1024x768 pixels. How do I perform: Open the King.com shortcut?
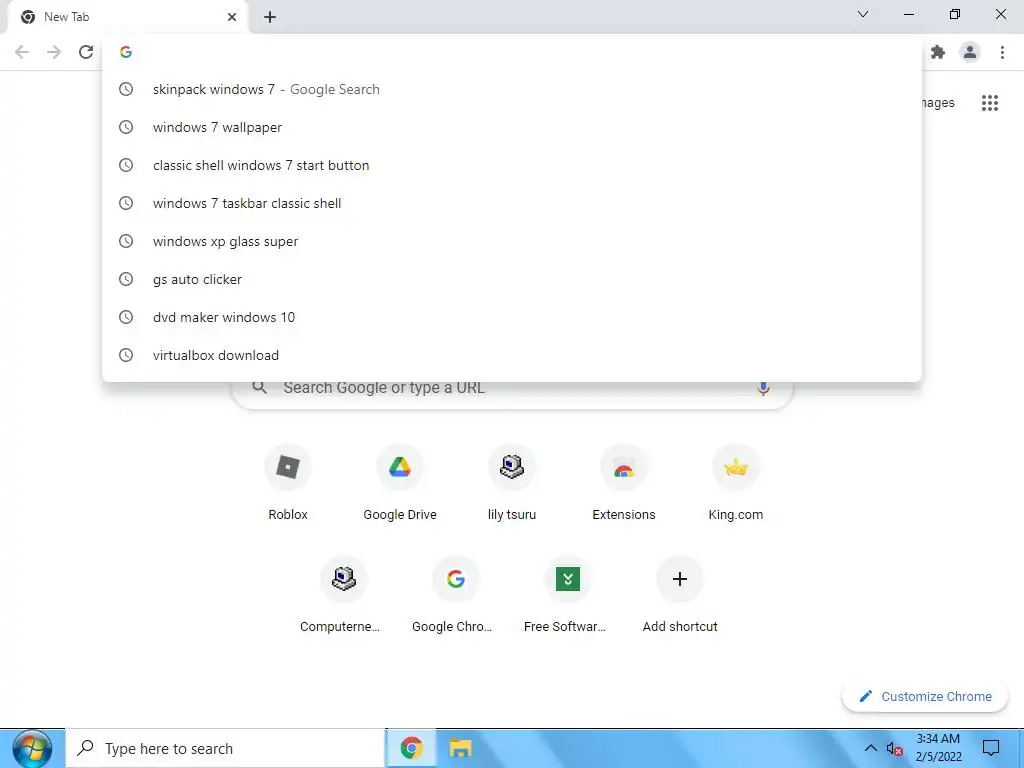click(x=735, y=483)
